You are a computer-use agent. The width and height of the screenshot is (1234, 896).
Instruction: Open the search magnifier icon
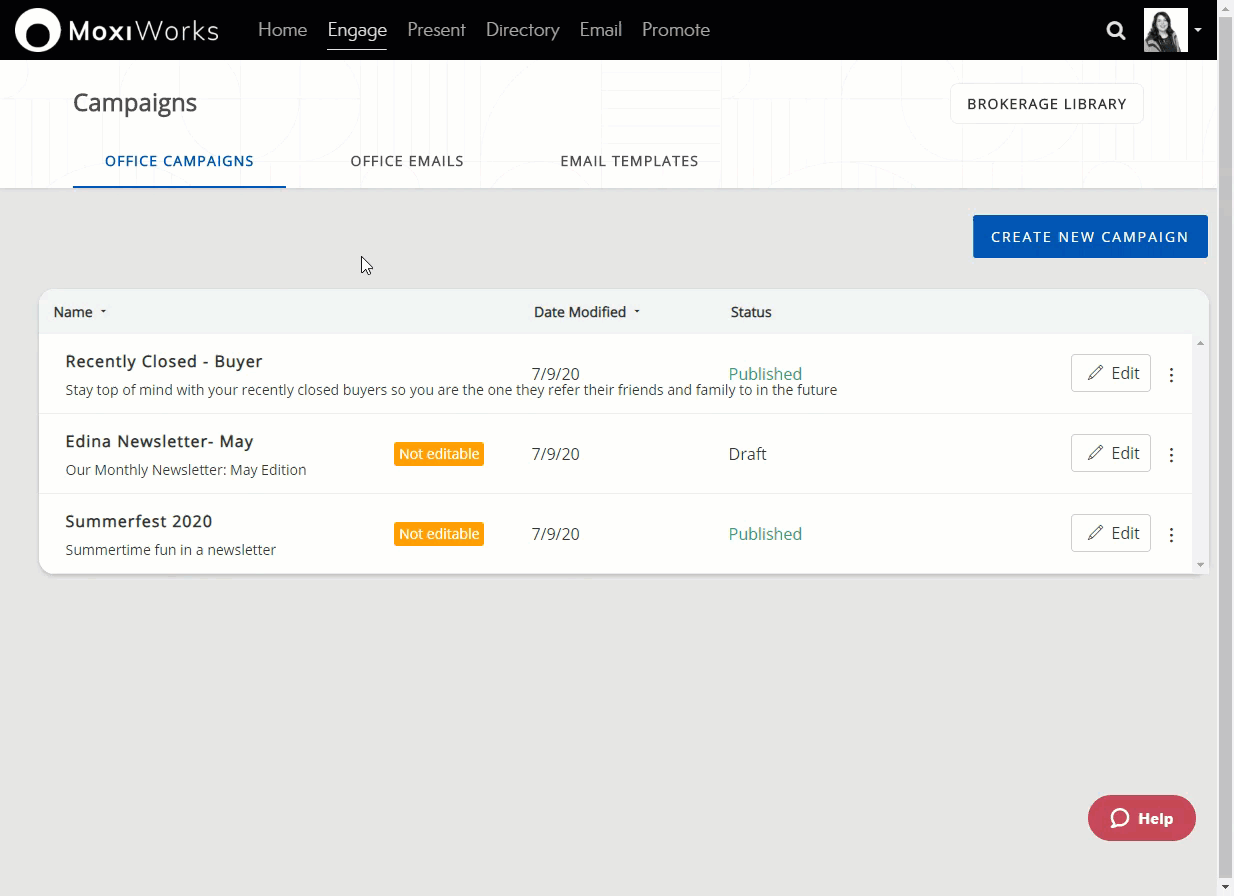point(1116,30)
